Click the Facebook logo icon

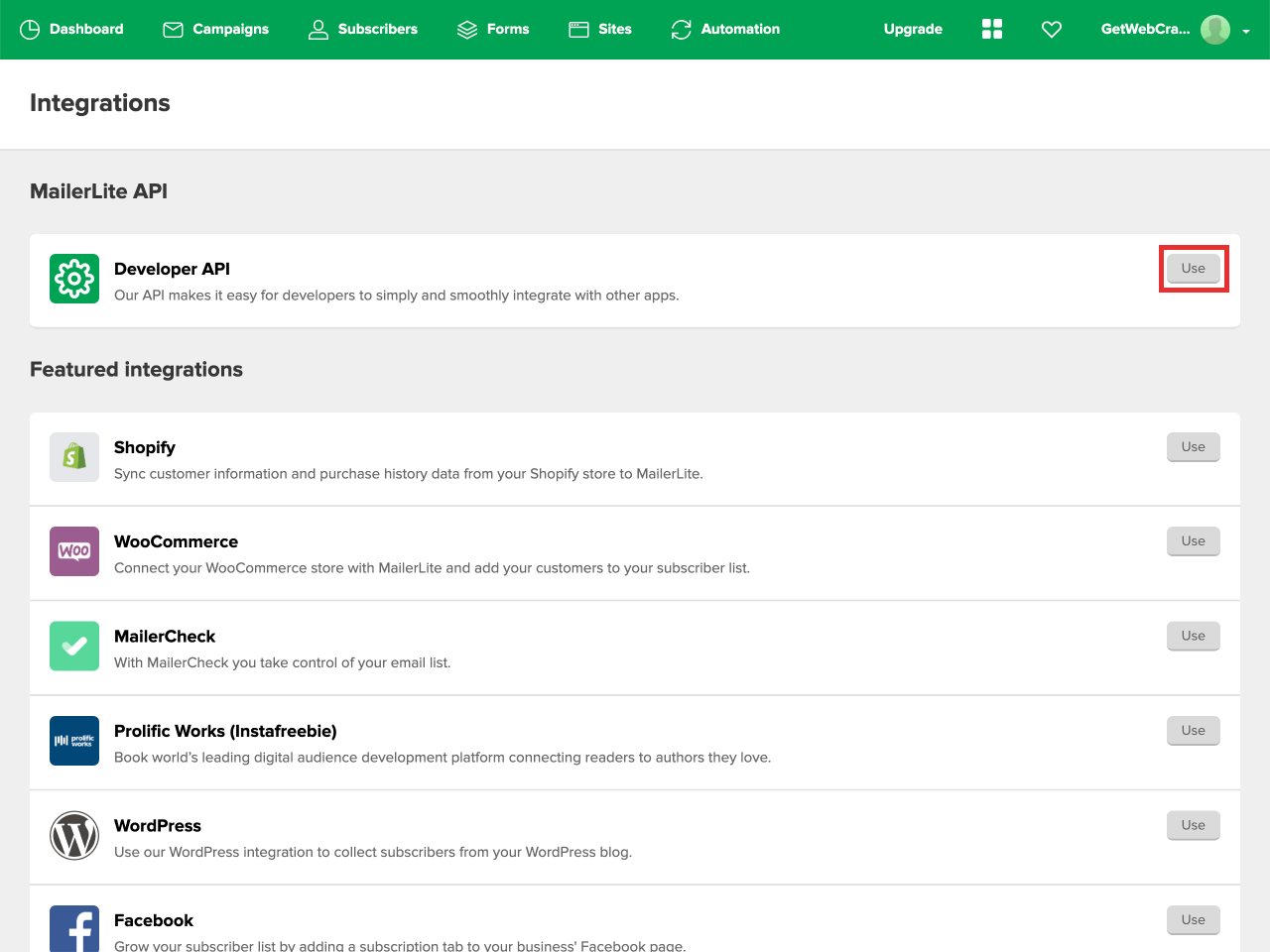[x=74, y=928]
